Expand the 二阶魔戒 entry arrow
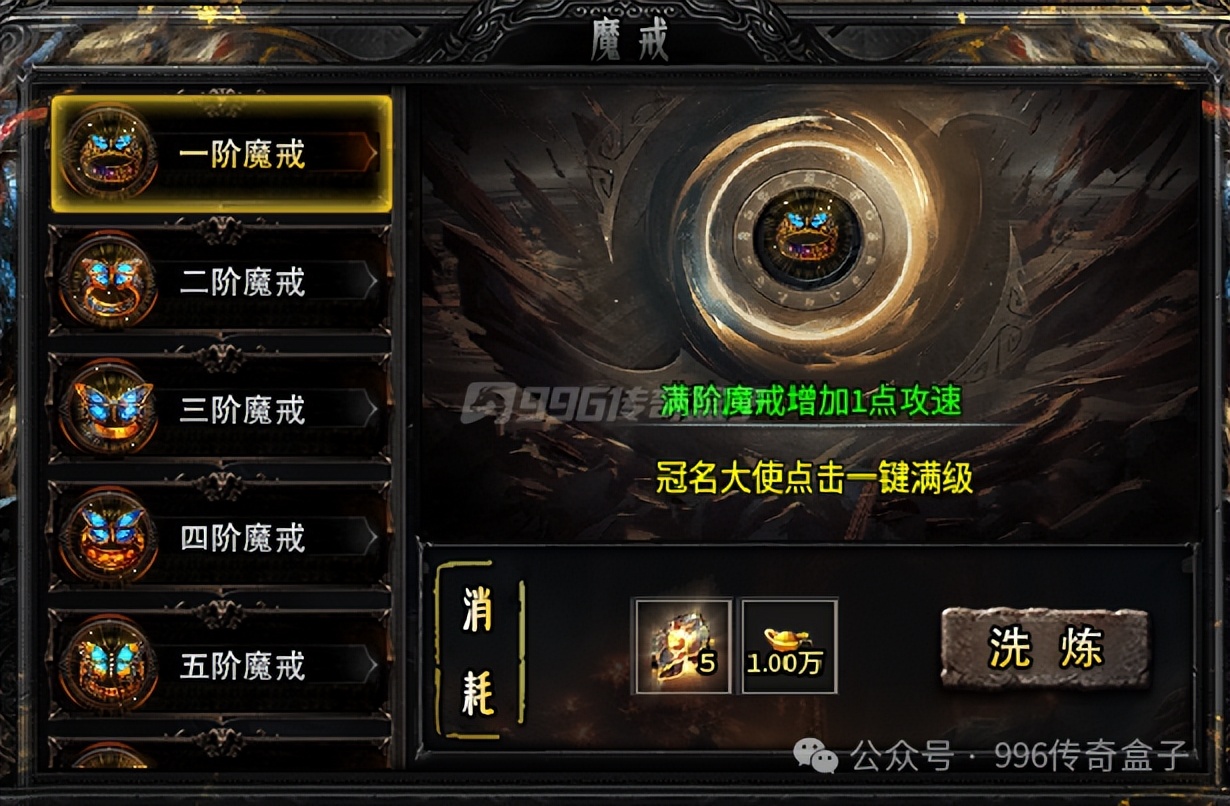 [x=370, y=283]
